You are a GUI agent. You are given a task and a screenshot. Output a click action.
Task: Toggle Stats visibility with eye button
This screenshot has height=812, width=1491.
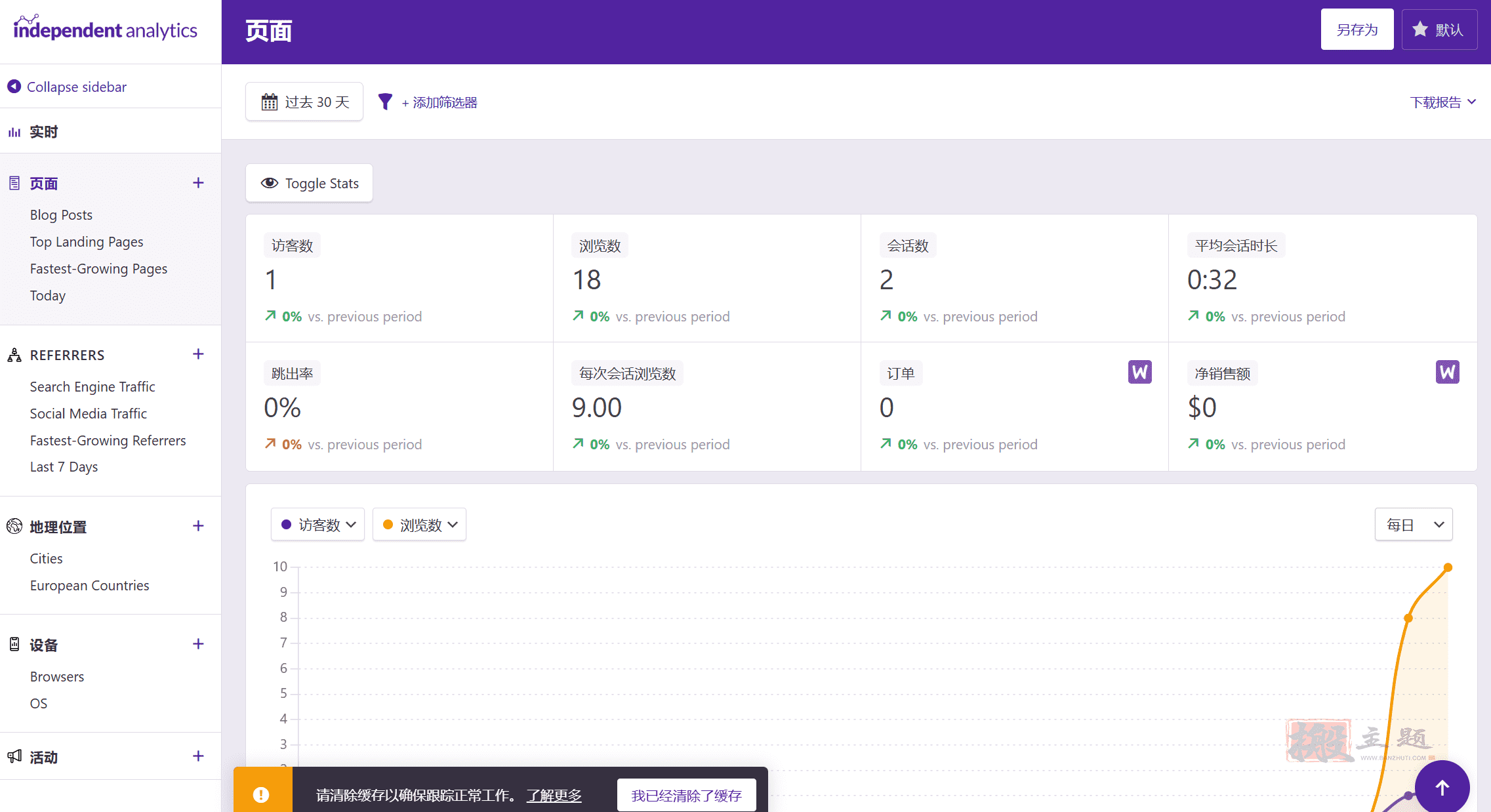click(309, 183)
